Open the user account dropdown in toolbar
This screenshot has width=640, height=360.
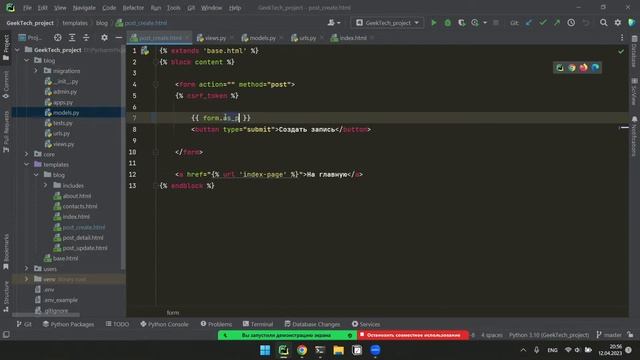(333, 23)
